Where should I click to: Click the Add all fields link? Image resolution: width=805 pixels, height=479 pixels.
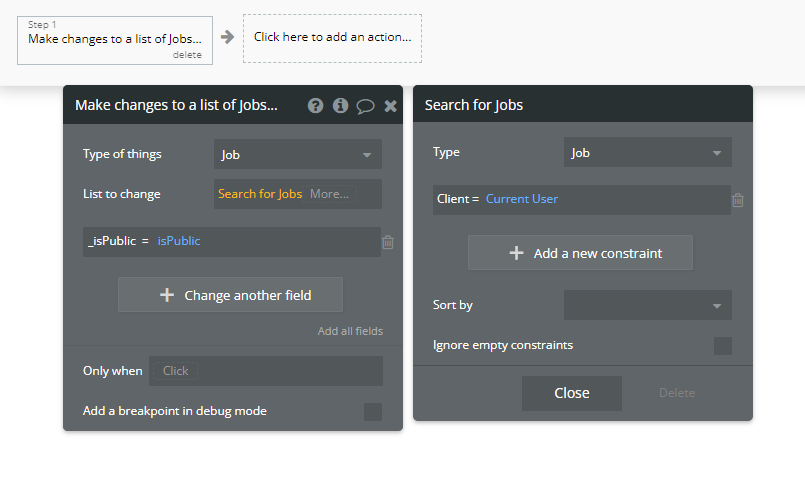[x=350, y=331]
